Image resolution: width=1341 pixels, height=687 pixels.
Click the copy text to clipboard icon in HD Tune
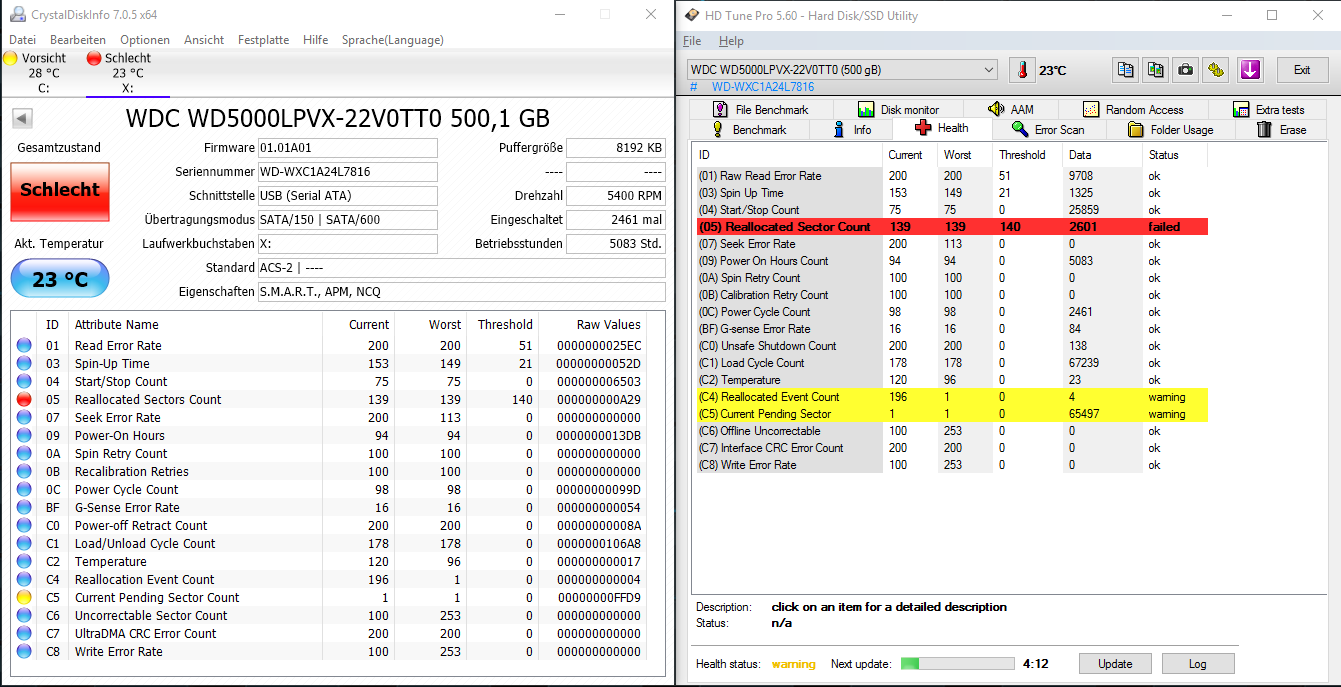click(1126, 70)
